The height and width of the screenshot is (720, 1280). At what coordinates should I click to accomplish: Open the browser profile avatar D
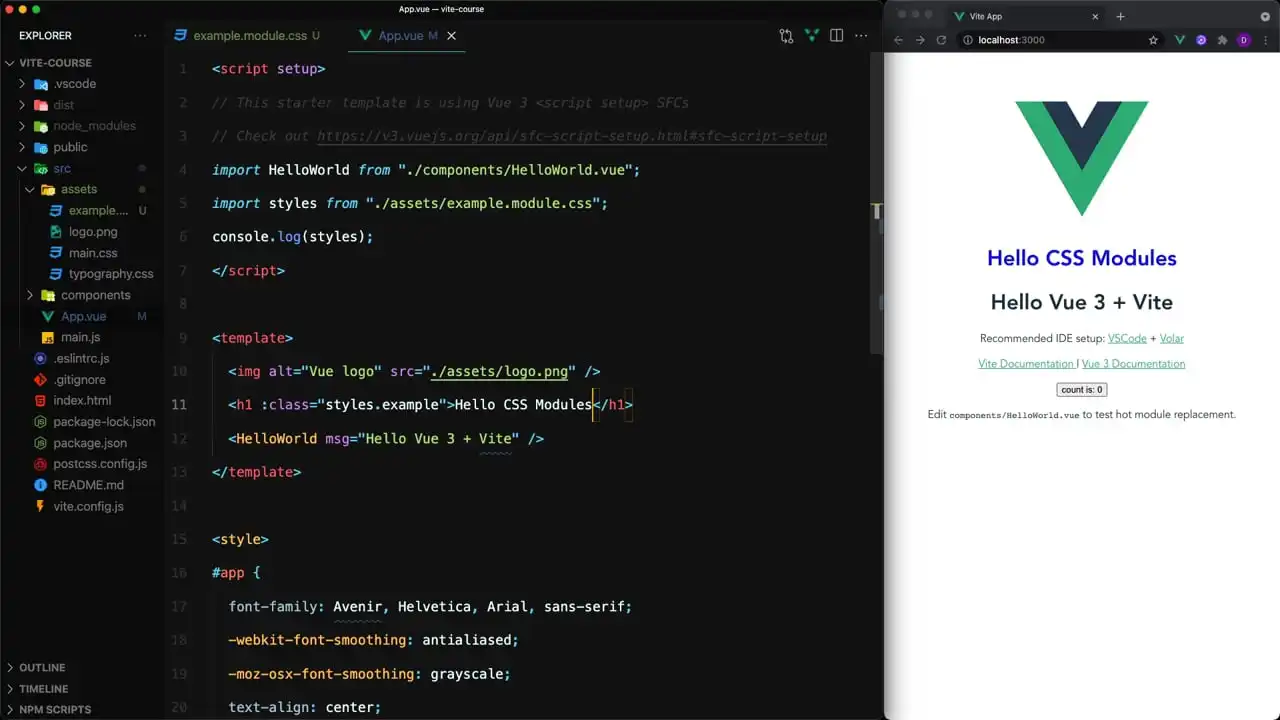pos(1244,40)
